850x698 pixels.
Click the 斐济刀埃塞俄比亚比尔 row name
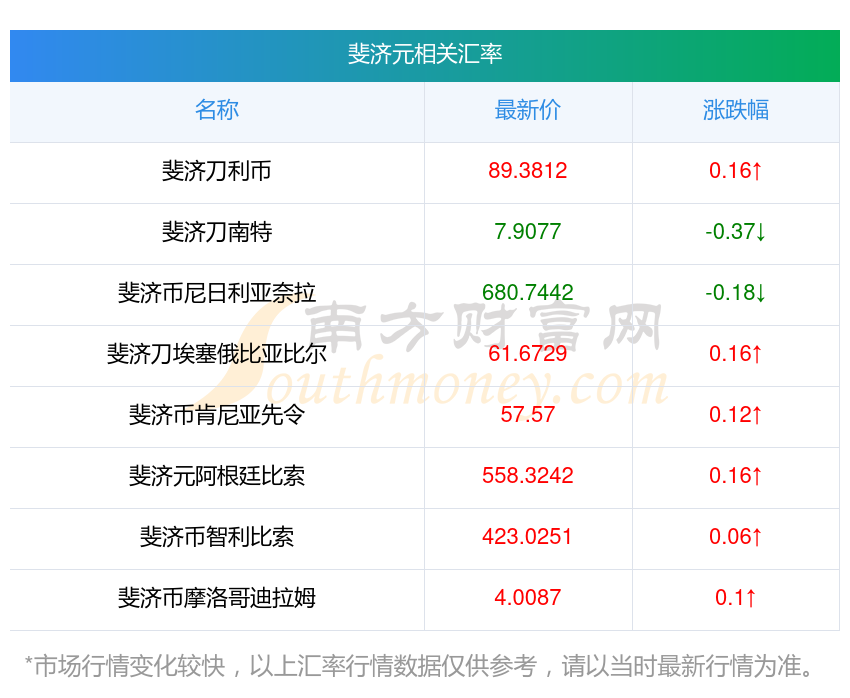coord(217,354)
